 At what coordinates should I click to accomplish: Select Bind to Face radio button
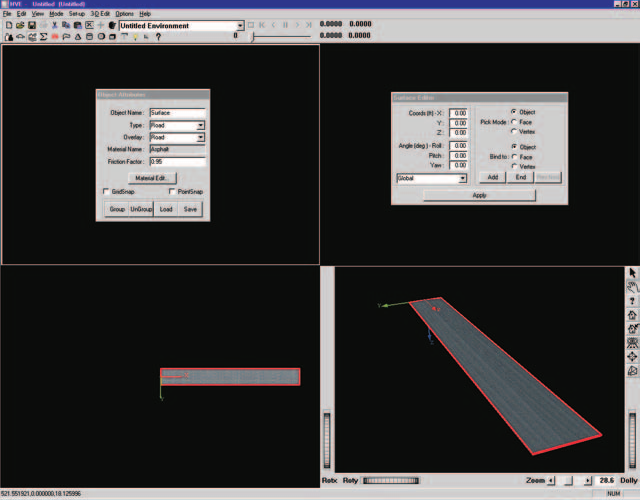[x=514, y=157]
